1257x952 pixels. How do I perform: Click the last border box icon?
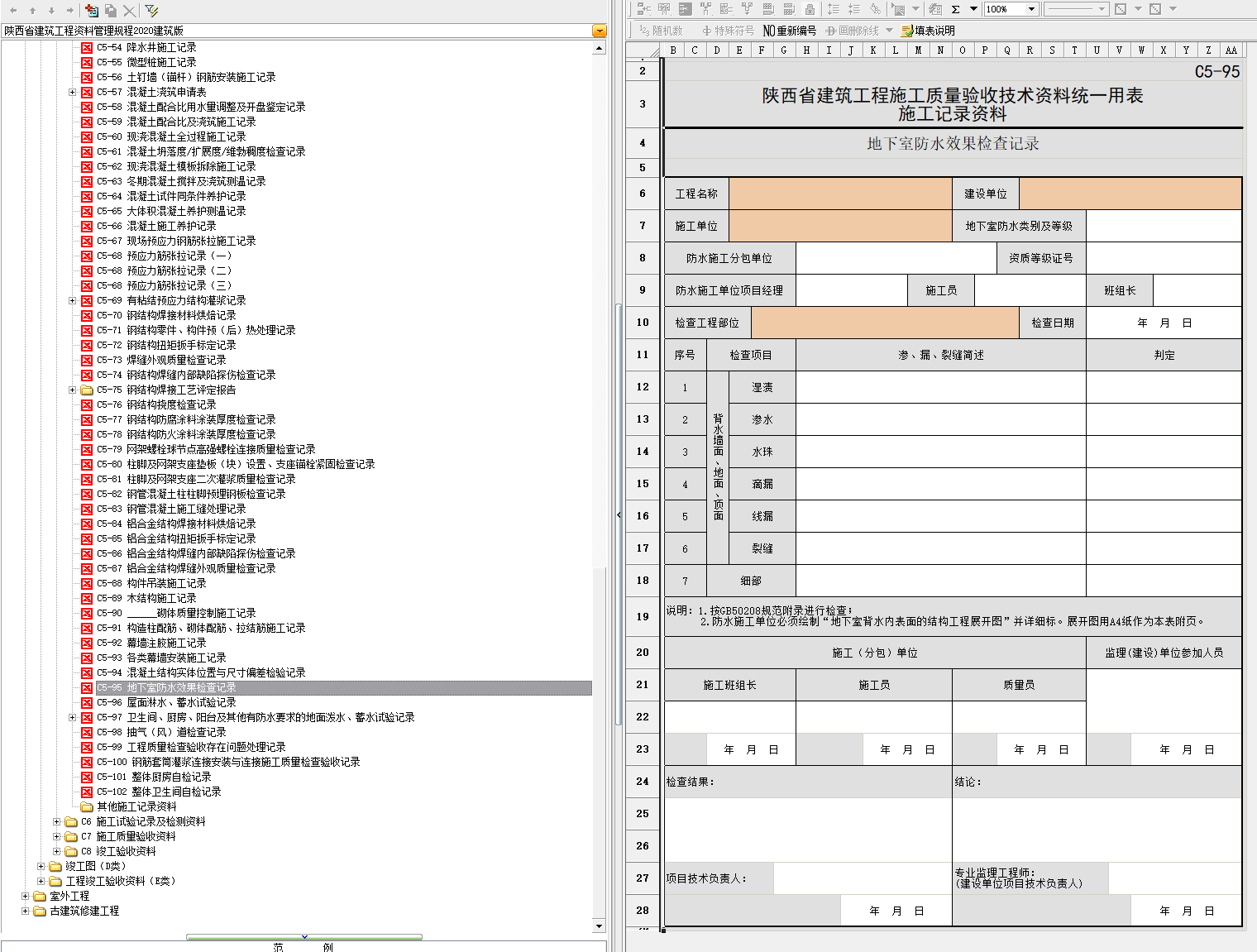1155,9
